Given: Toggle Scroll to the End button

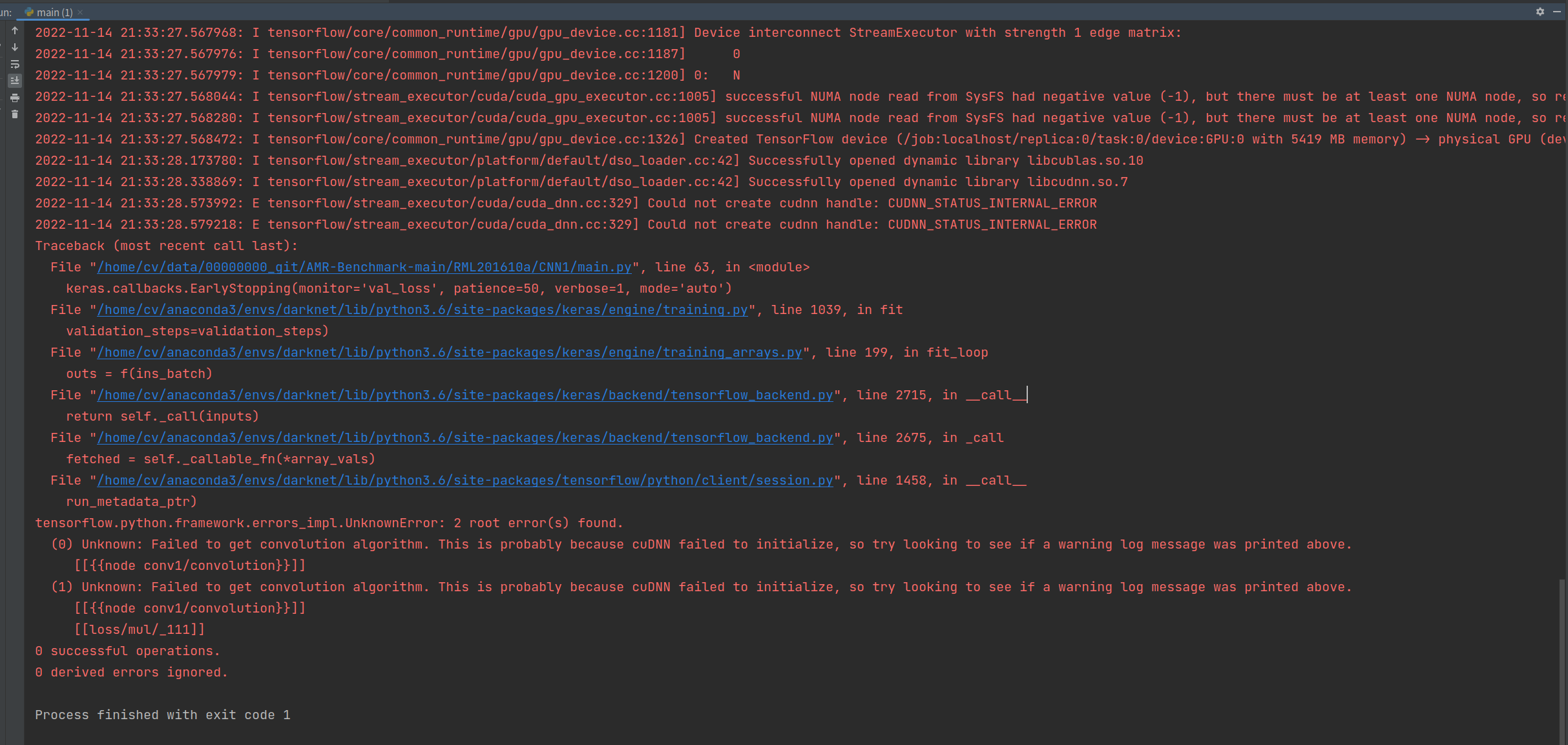Looking at the screenshot, I should tap(15, 81).
